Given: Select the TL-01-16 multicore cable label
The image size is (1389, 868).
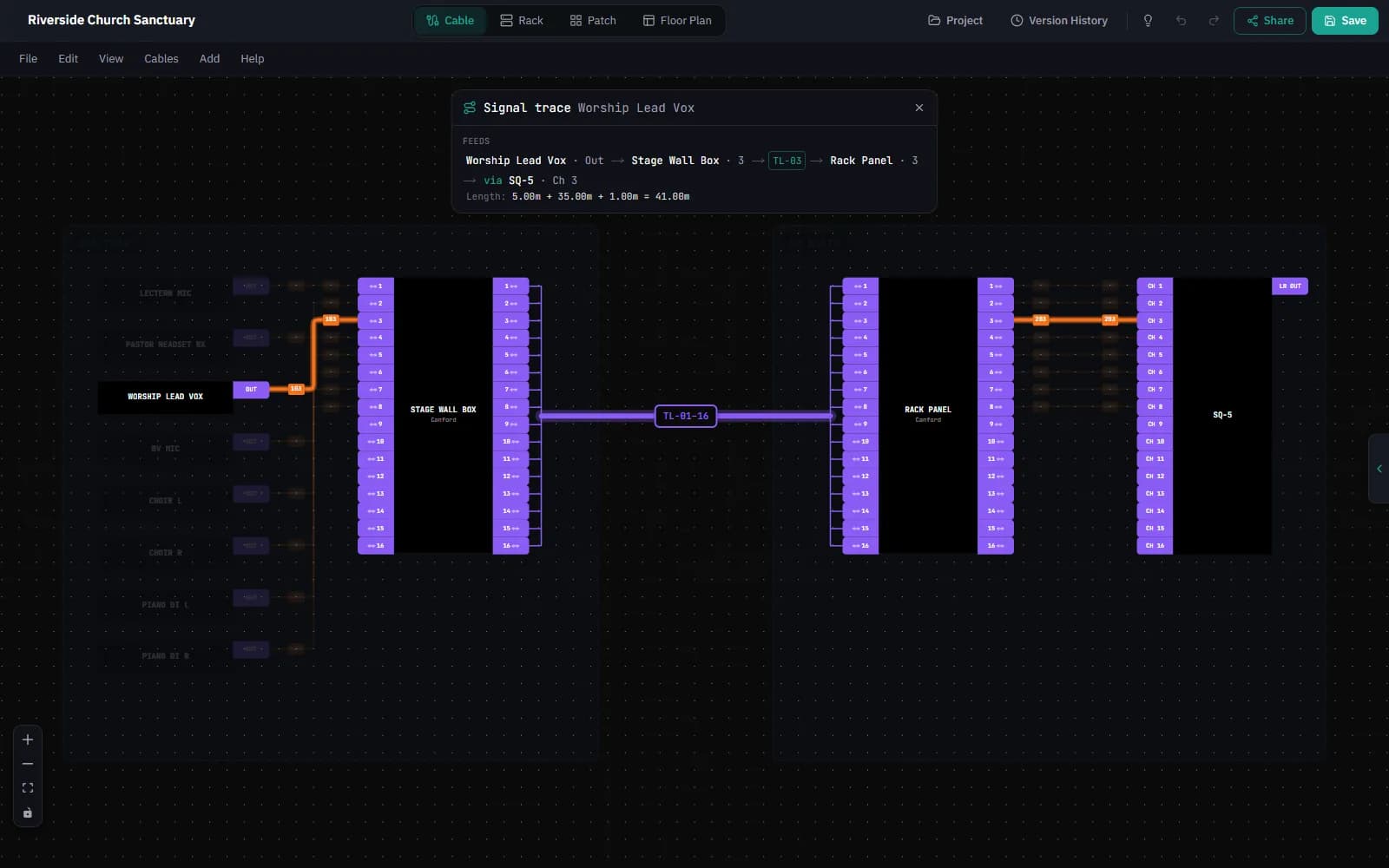Looking at the screenshot, I should (x=686, y=416).
